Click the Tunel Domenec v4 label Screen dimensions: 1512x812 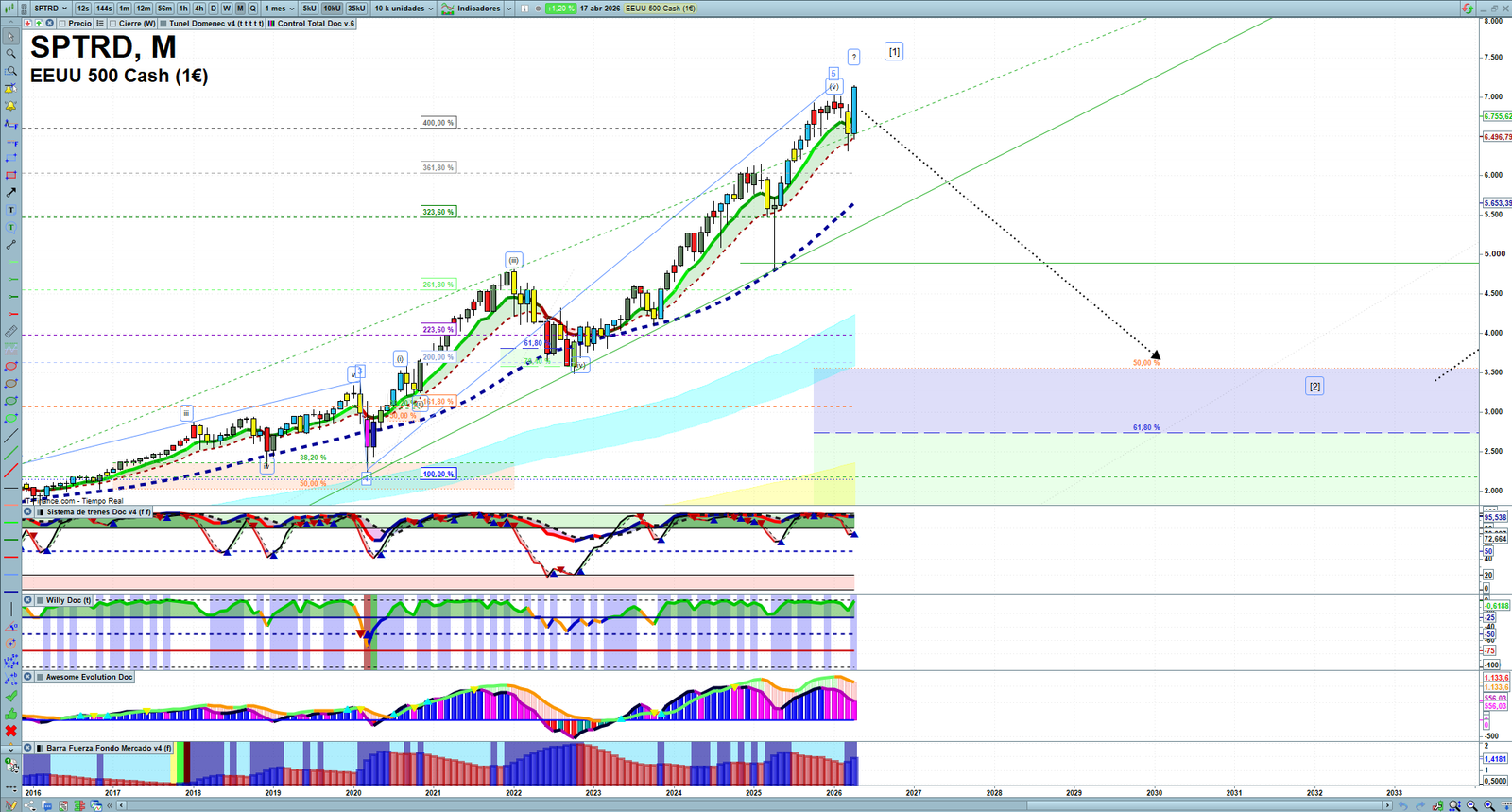pos(216,24)
